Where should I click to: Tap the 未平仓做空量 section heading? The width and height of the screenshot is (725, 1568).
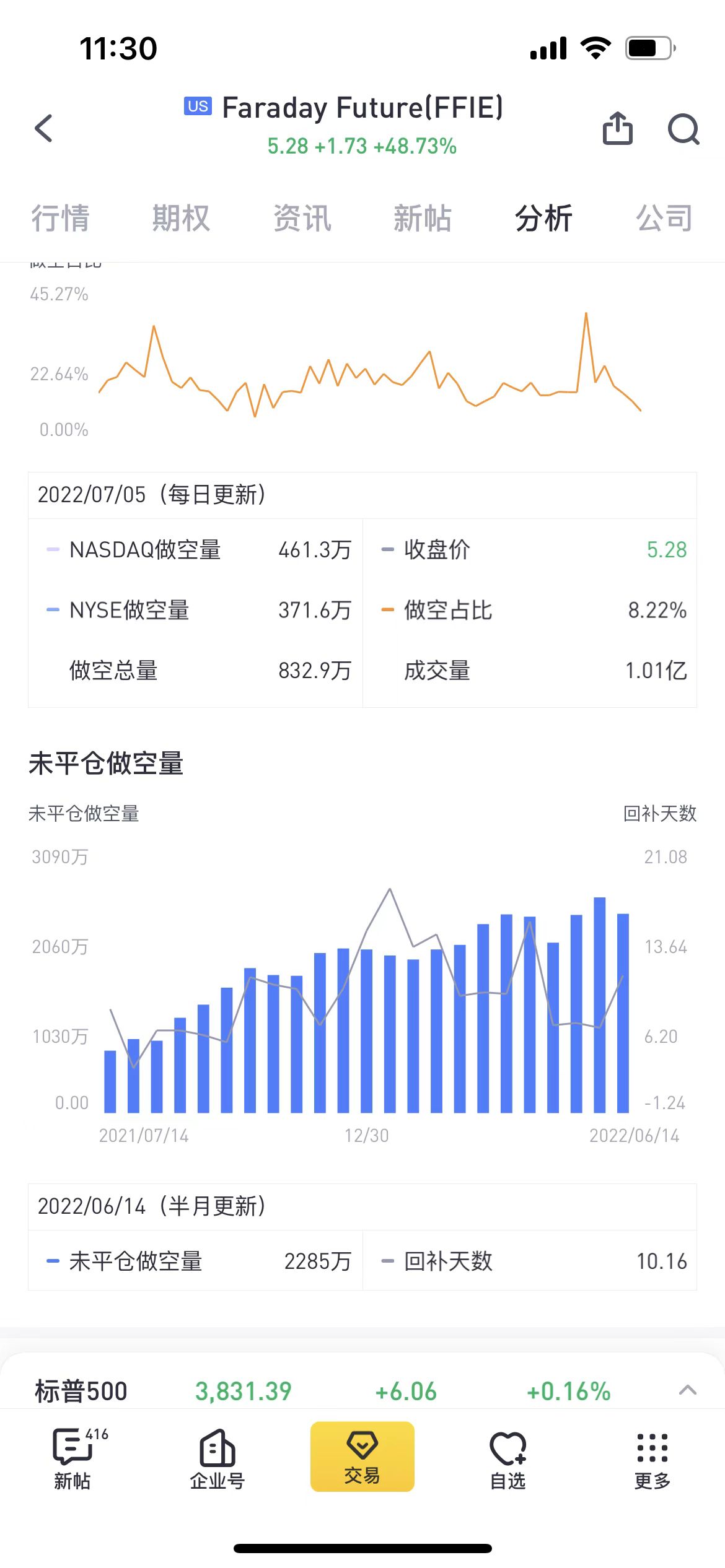[106, 763]
